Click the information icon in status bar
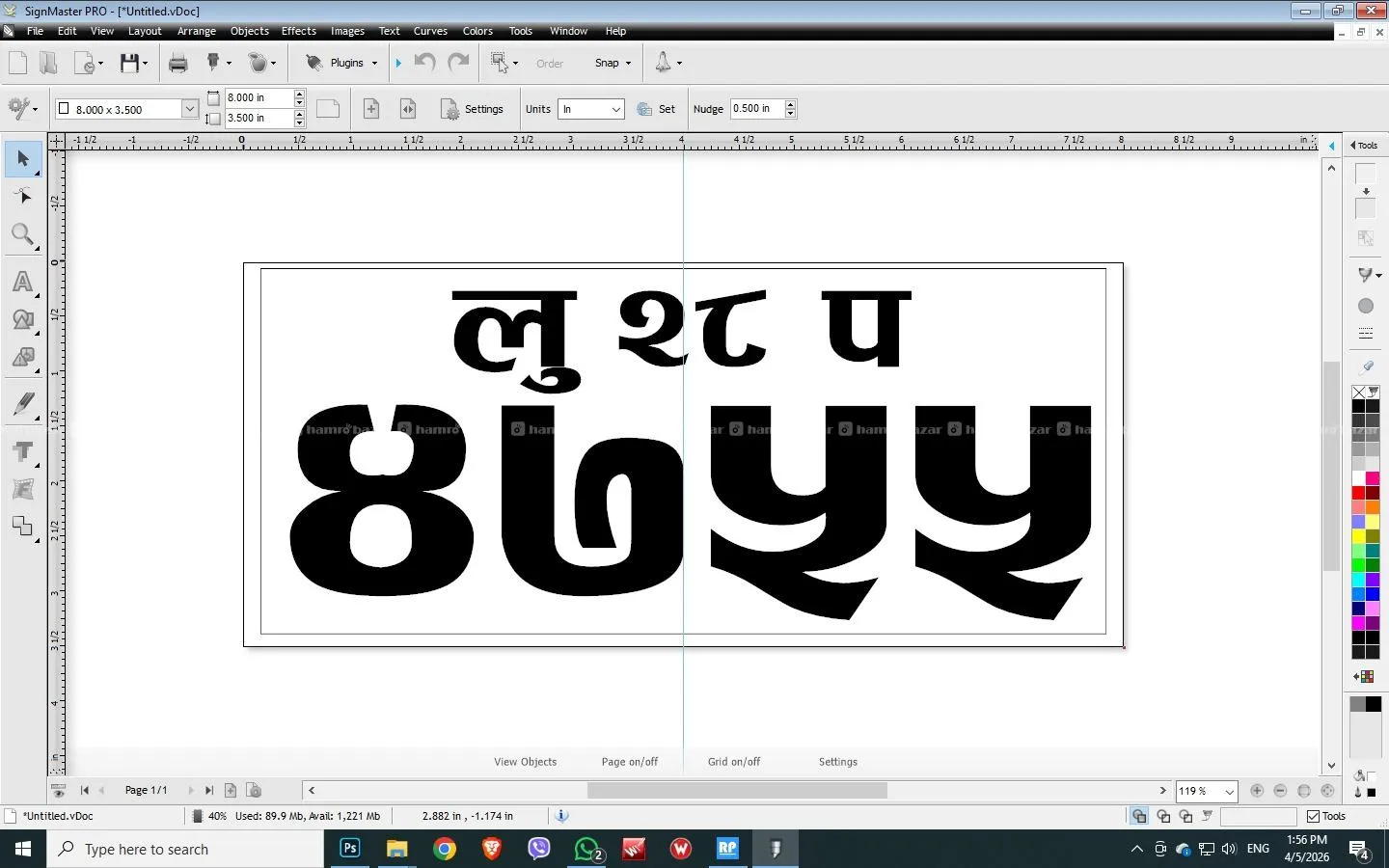1389x868 pixels. pyautogui.click(x=561, y=816)
